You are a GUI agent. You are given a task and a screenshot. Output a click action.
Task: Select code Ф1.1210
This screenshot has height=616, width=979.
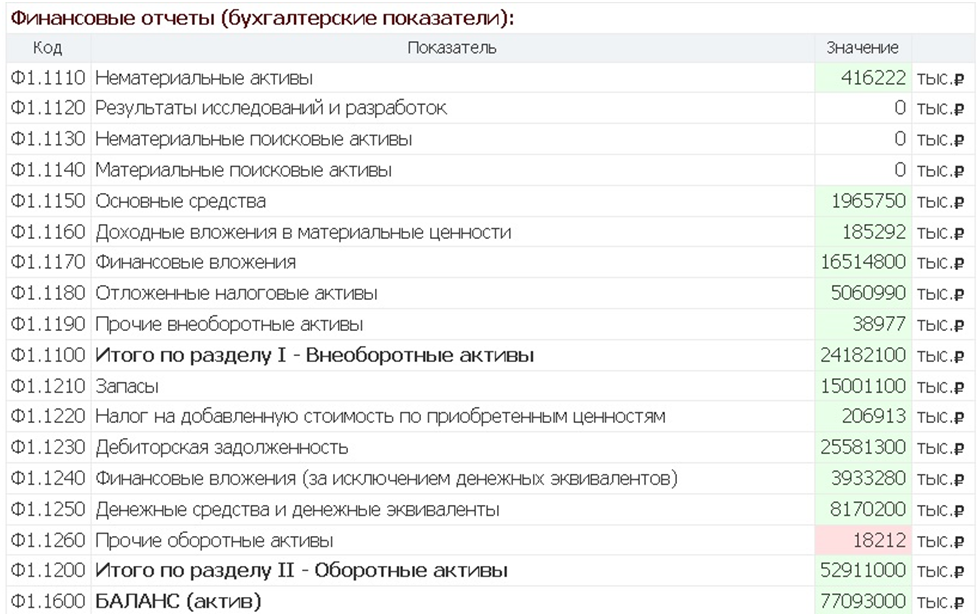[x=48, y=386]
